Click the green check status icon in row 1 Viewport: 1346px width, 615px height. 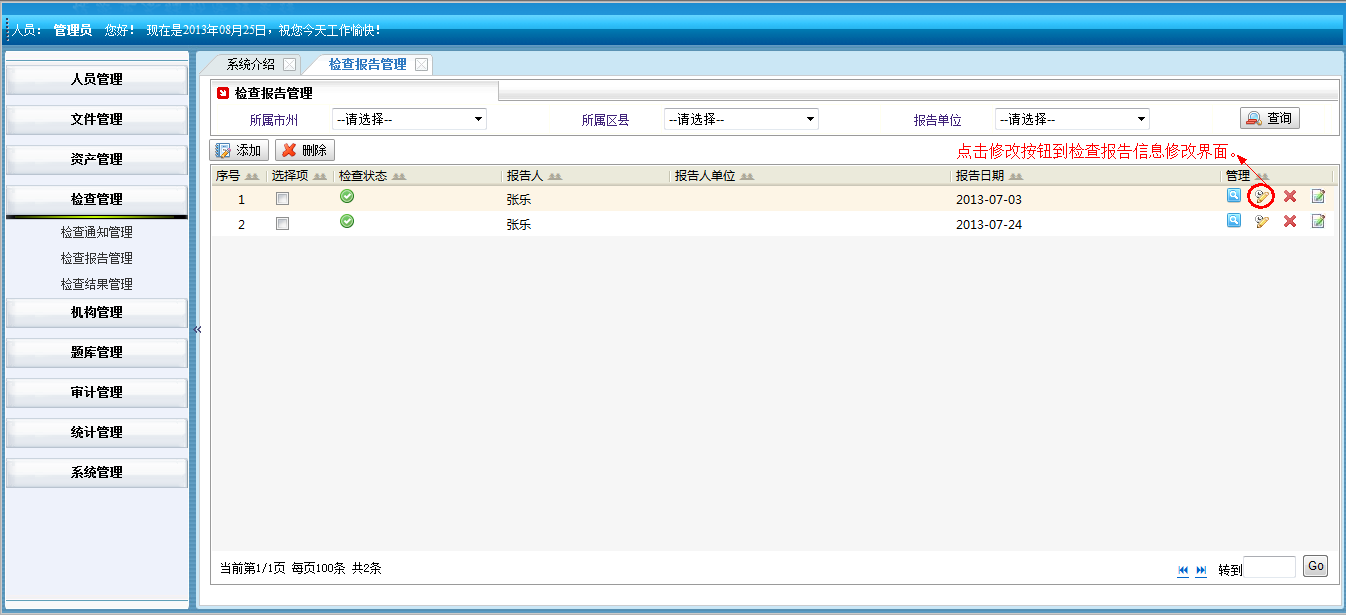tap(347, 196)
